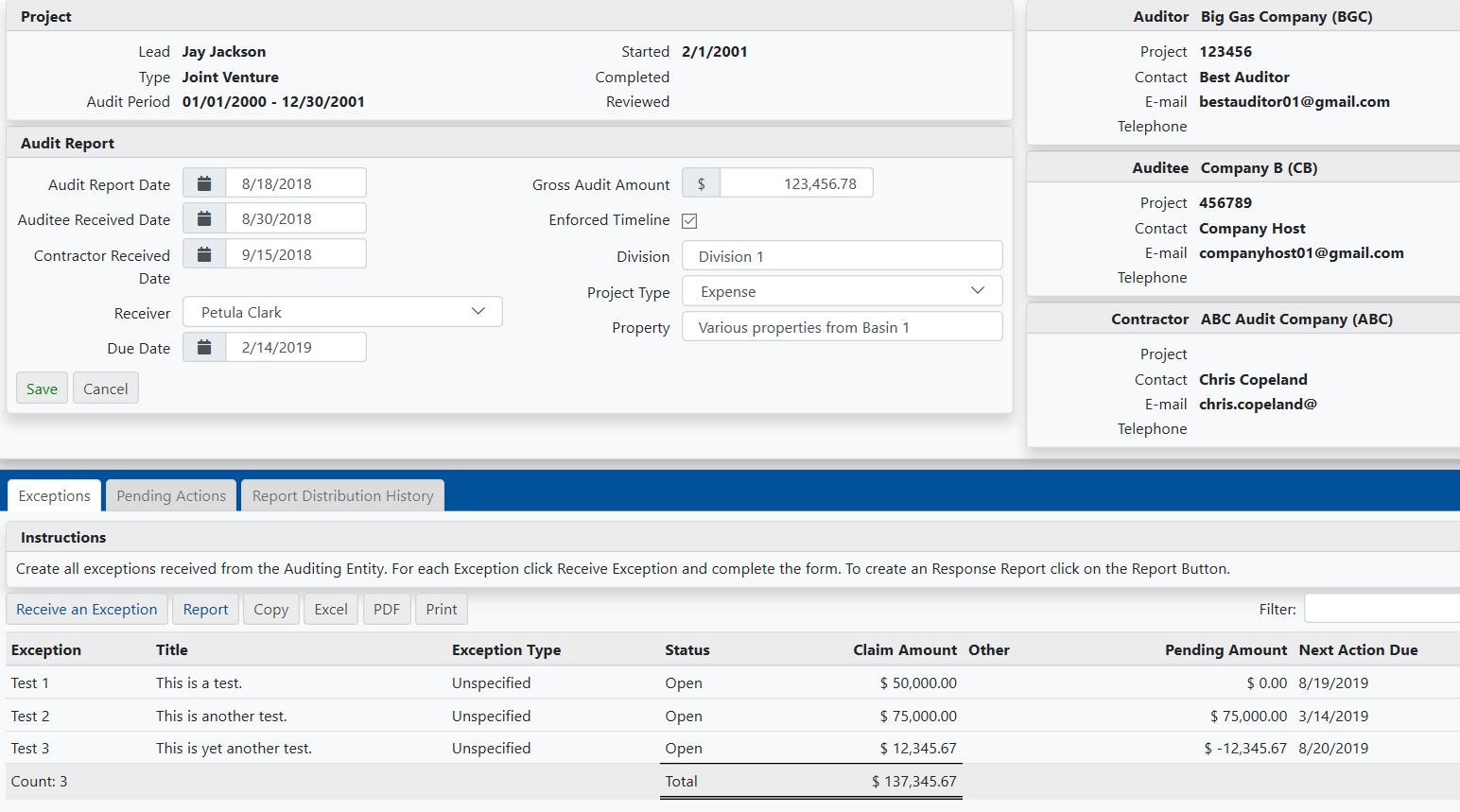The image size is (1460, 812).
Task: Open the Receiver dropdown showing Petula Clark
Action: pos(342,312)
